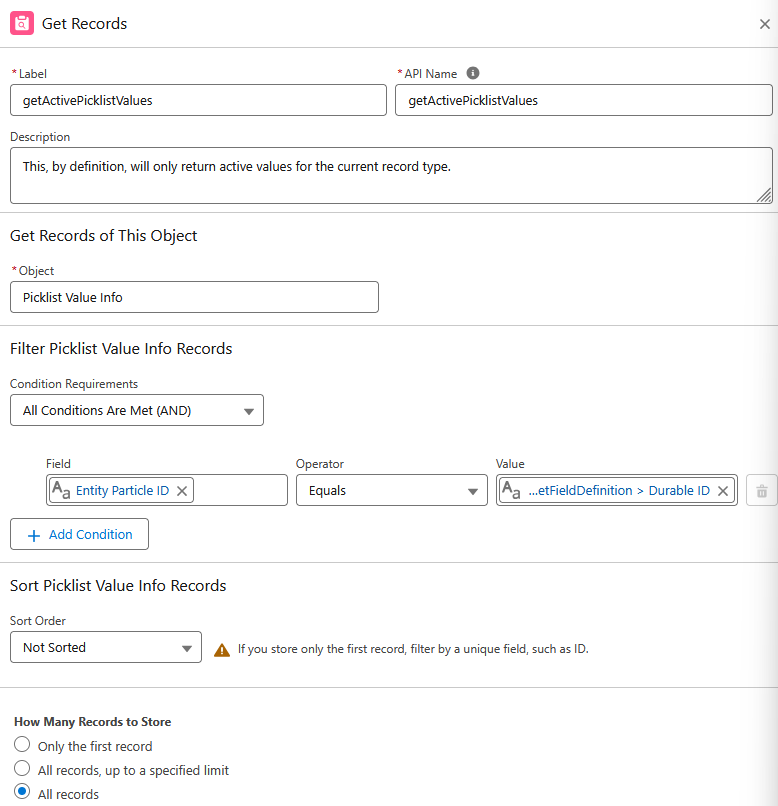Select Only the first record option

pyautogui.click(x=22, y=744)
